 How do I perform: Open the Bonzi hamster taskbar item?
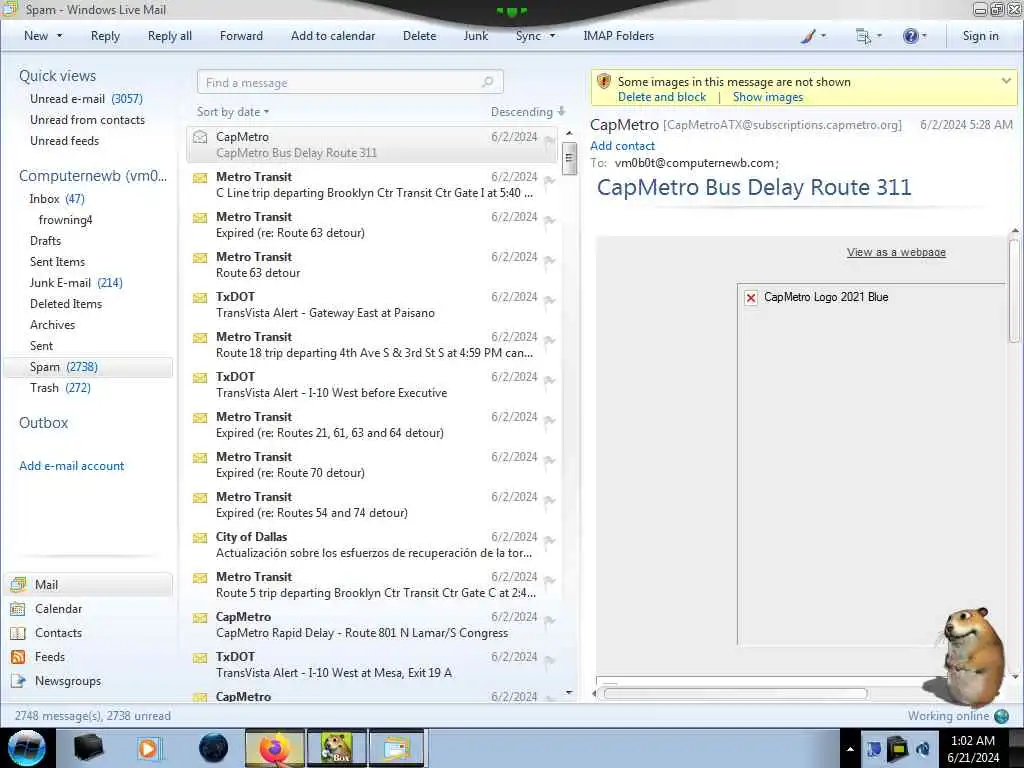click(x=336, y=748)
